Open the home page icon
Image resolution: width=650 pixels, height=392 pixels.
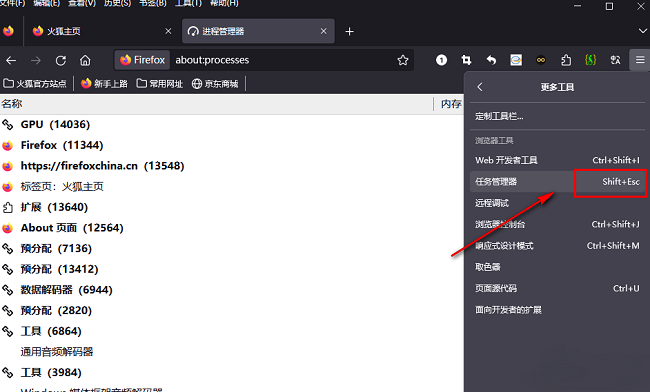pos(85,60)
